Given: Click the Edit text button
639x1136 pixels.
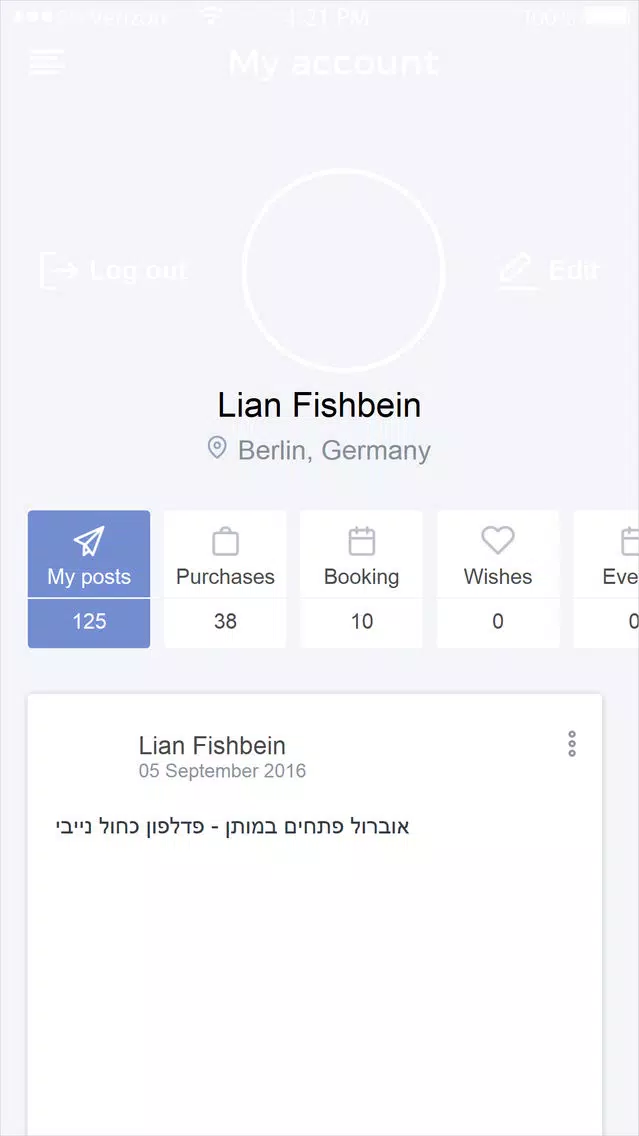Looking at the screenshot, I should coord(574,270).
